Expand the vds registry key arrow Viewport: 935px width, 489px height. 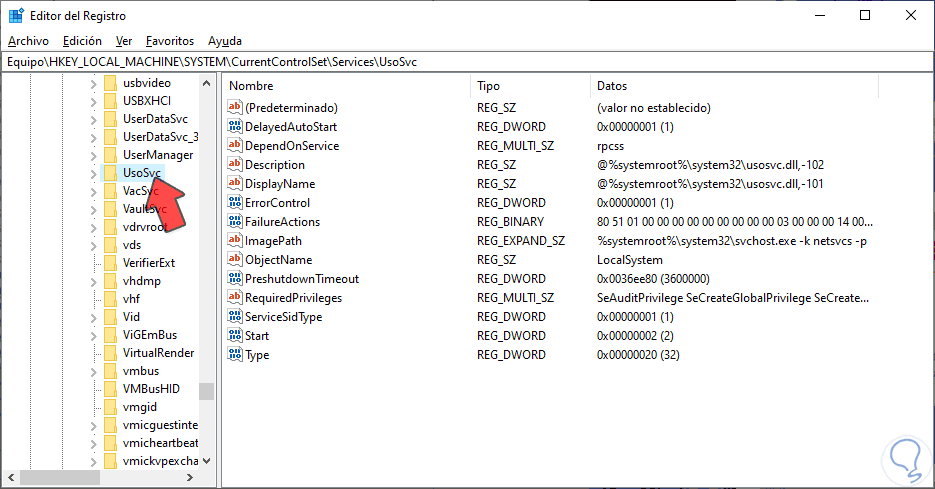point(93,245)
